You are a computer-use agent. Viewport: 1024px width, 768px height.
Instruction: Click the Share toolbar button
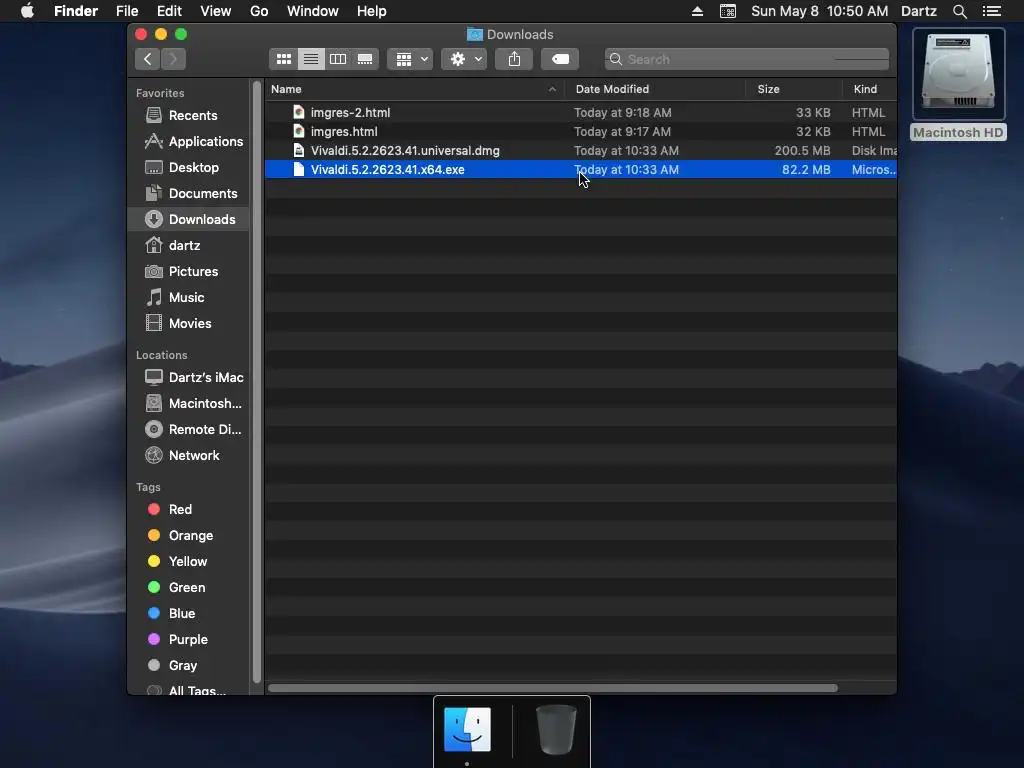[515, 59]
